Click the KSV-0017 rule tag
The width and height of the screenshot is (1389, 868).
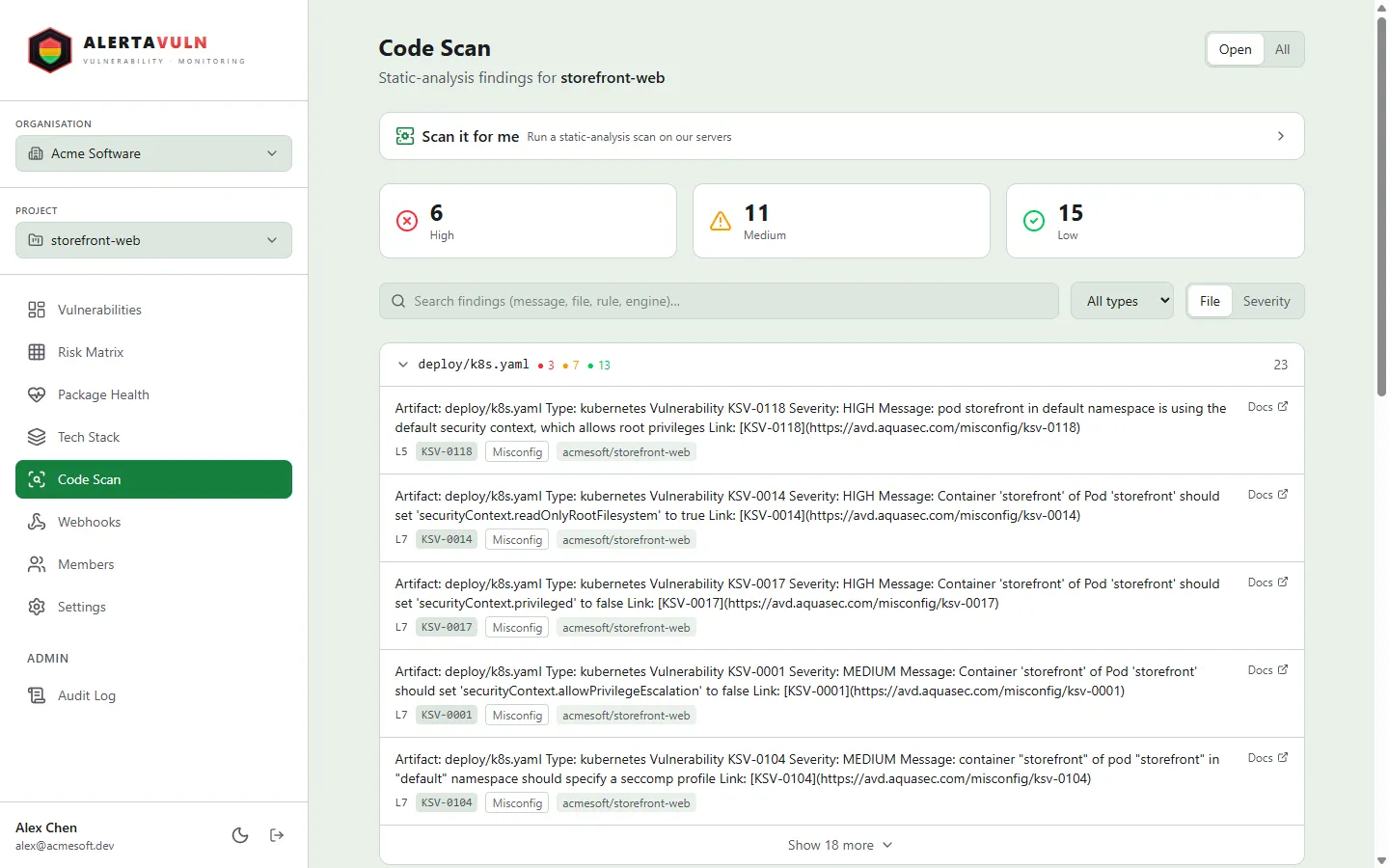[x=447, y=627]
